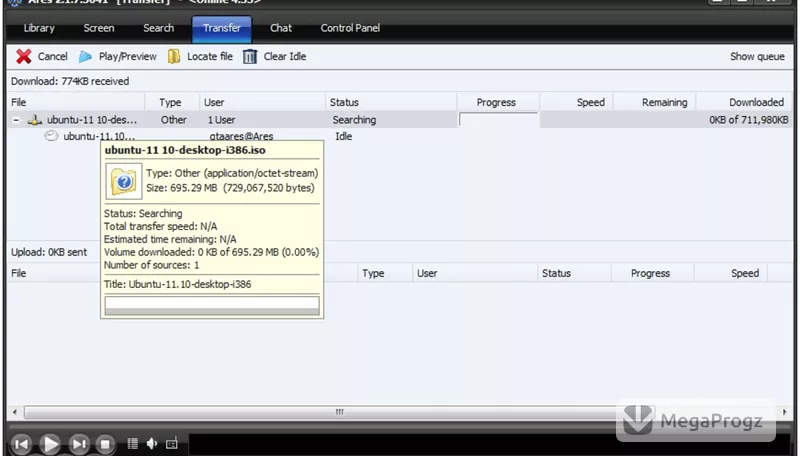Click the "1 User" cell

221,120
